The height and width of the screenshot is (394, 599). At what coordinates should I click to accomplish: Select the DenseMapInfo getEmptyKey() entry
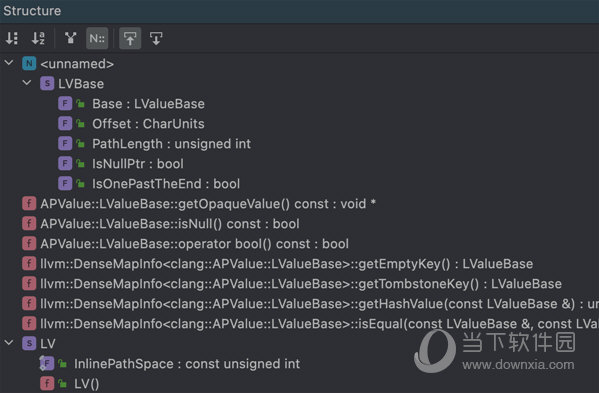[x=287, y=264]
